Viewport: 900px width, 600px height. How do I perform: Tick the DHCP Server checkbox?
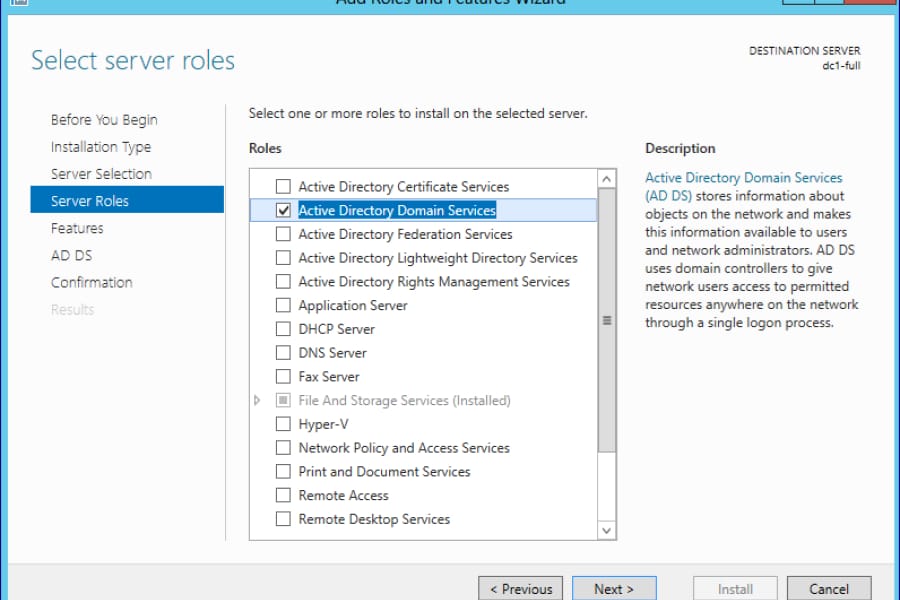(x=283, y=329)
